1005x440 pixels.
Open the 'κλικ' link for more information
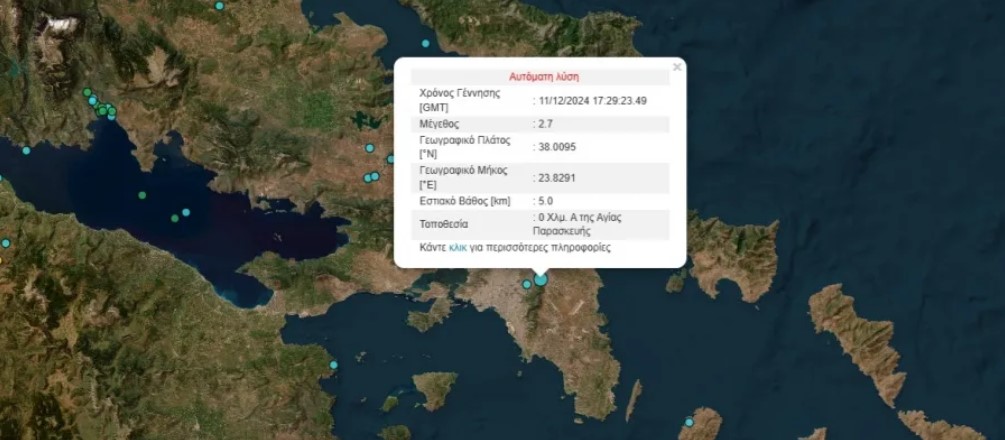tap(458, 246)
